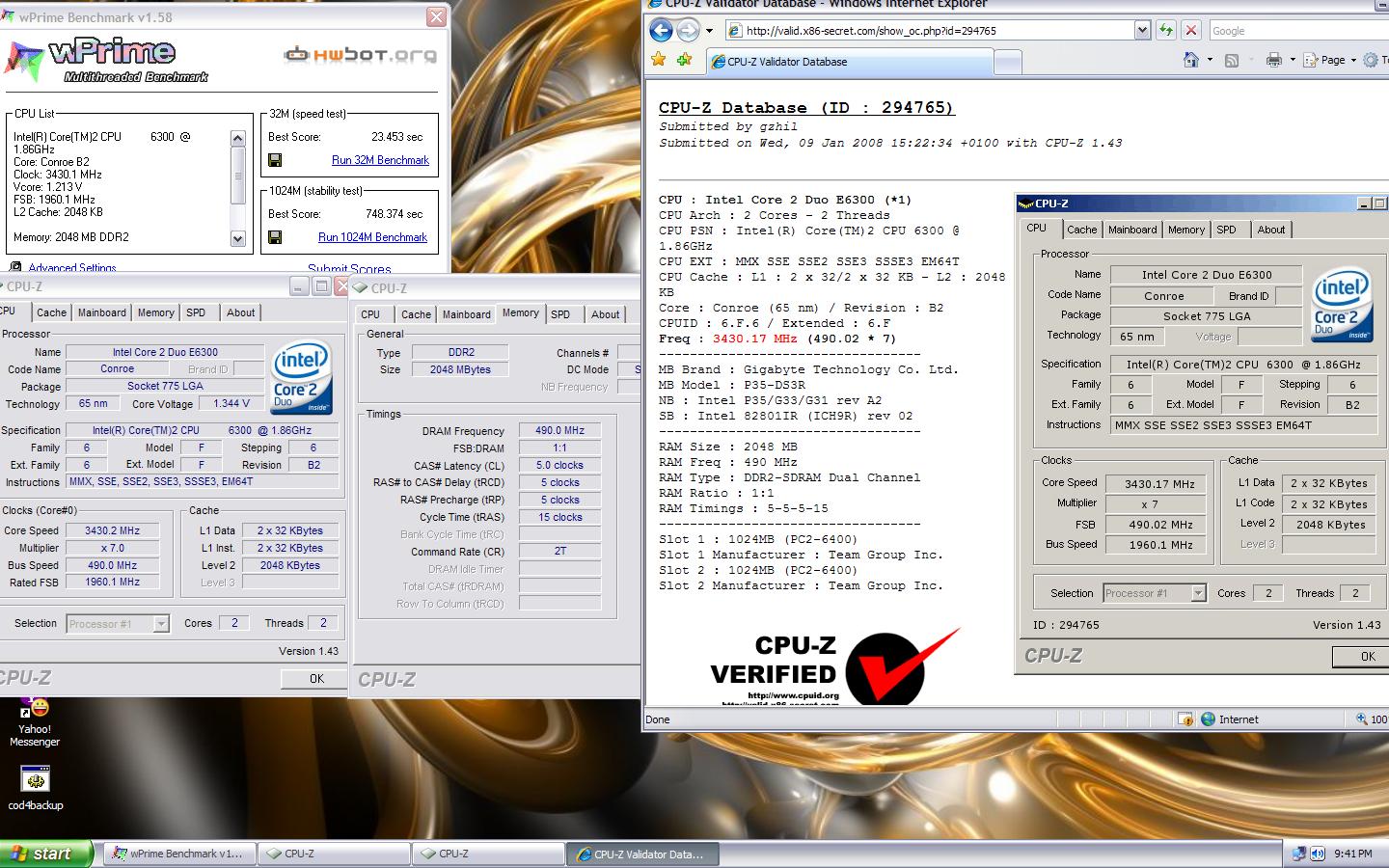Screen dimensions: 1389x868
Task: Click the CPU List scroll down arrow
Action: [238, 238]
